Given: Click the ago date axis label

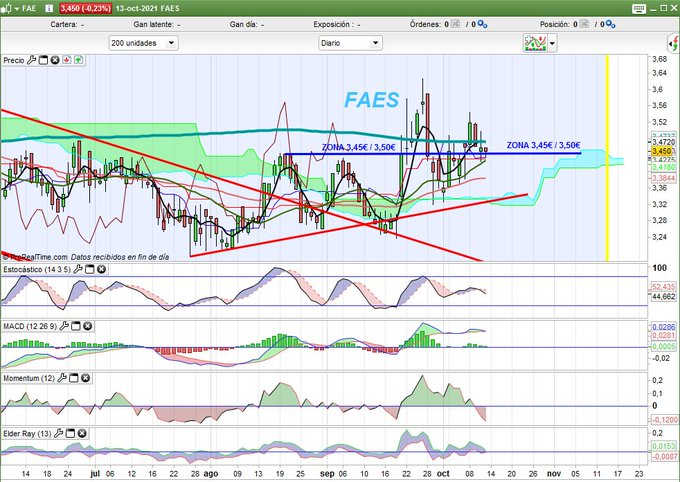Looking at the screenshot, I should 211,474.
